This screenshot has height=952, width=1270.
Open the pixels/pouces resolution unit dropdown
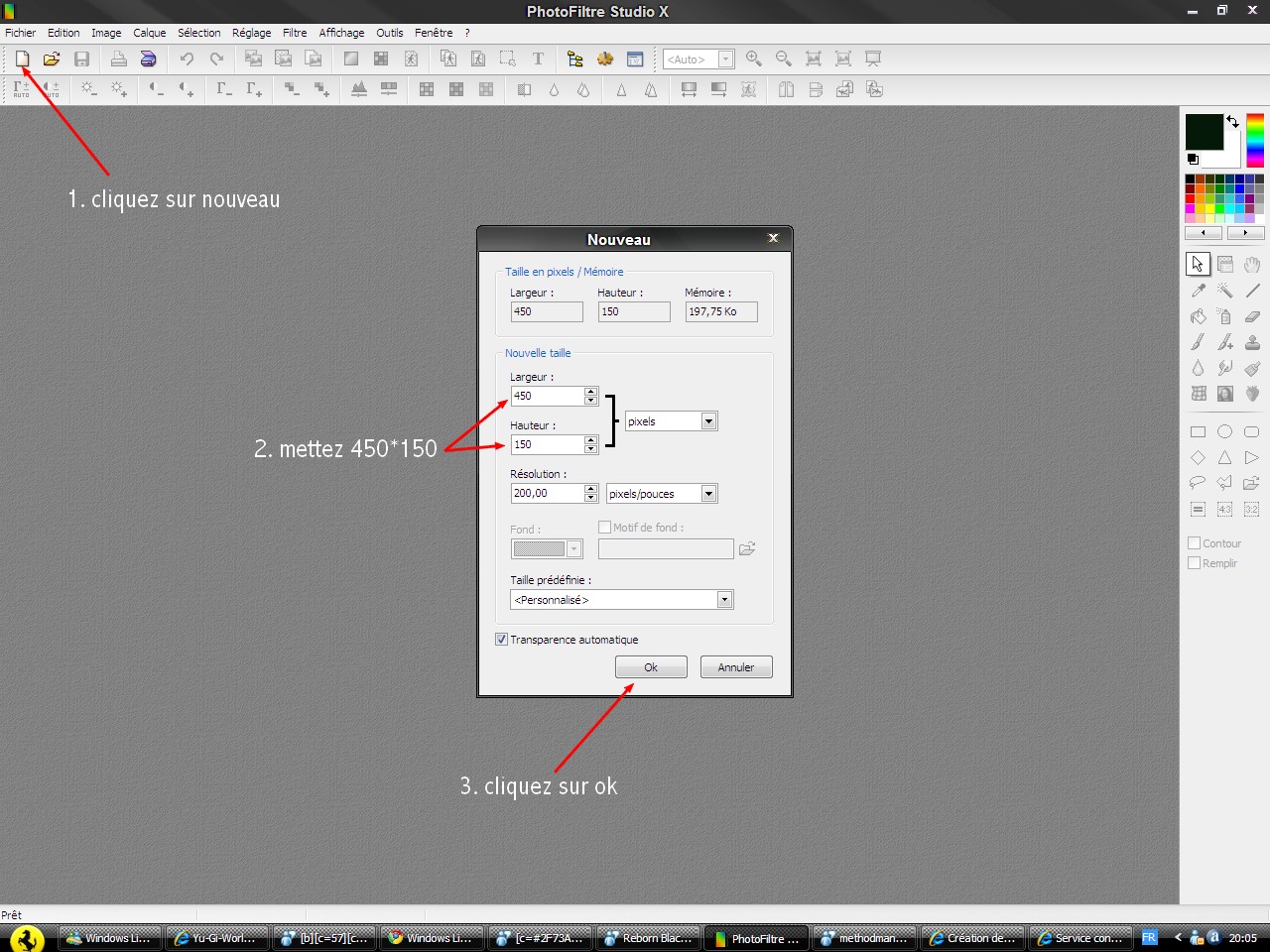[x=708, y=494]
